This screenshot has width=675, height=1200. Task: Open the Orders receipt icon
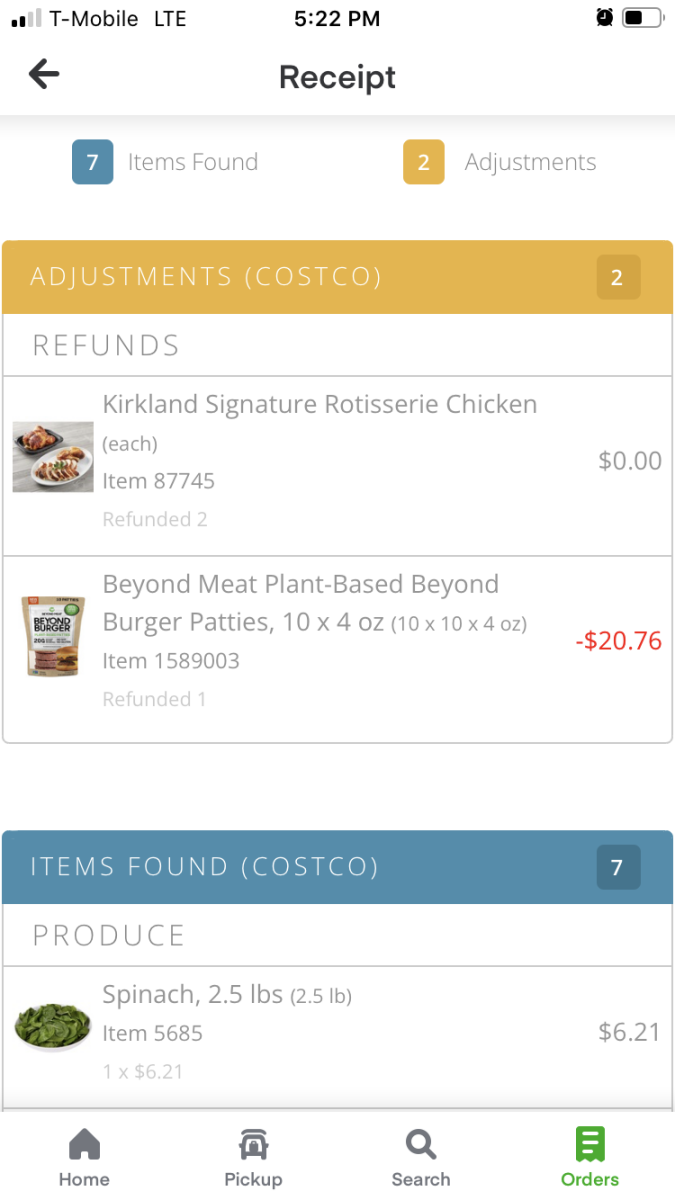[x=590, y=1144]
